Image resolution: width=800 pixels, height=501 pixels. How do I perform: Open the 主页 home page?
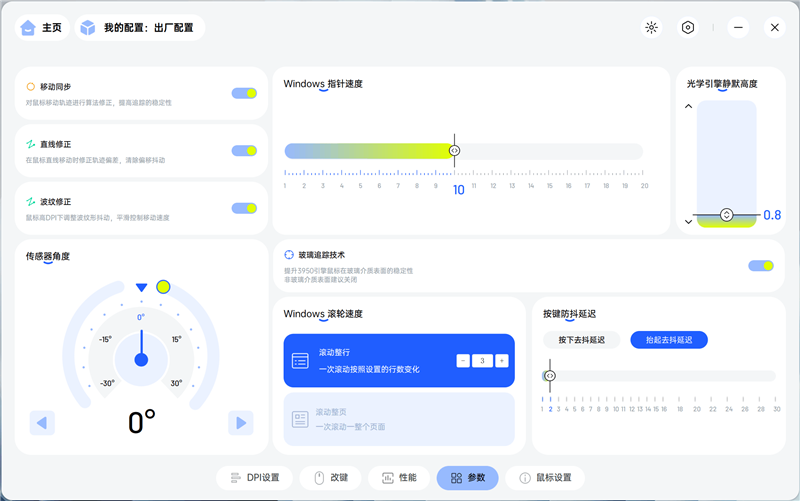[x=42, y=28]
